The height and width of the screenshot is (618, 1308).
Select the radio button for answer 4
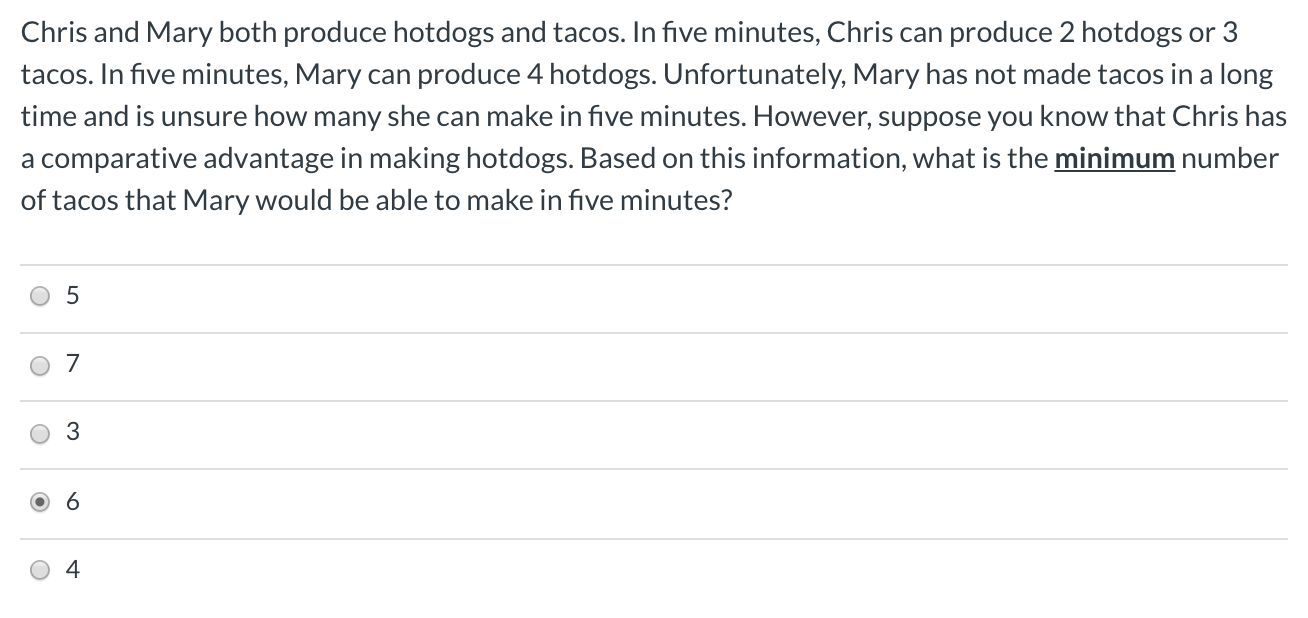pyautogui.click(x=40, y=570)
